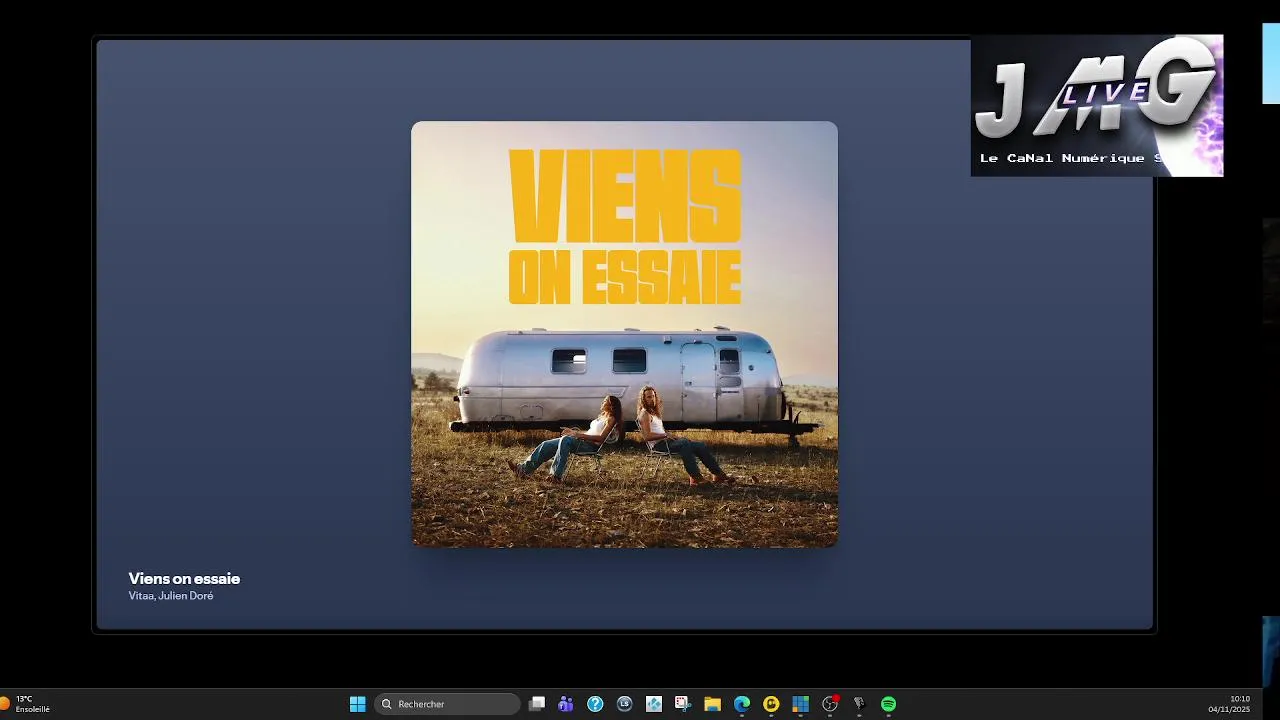
Task: Open Microsoft Teams from the taskbar
Action: point(566,704)
